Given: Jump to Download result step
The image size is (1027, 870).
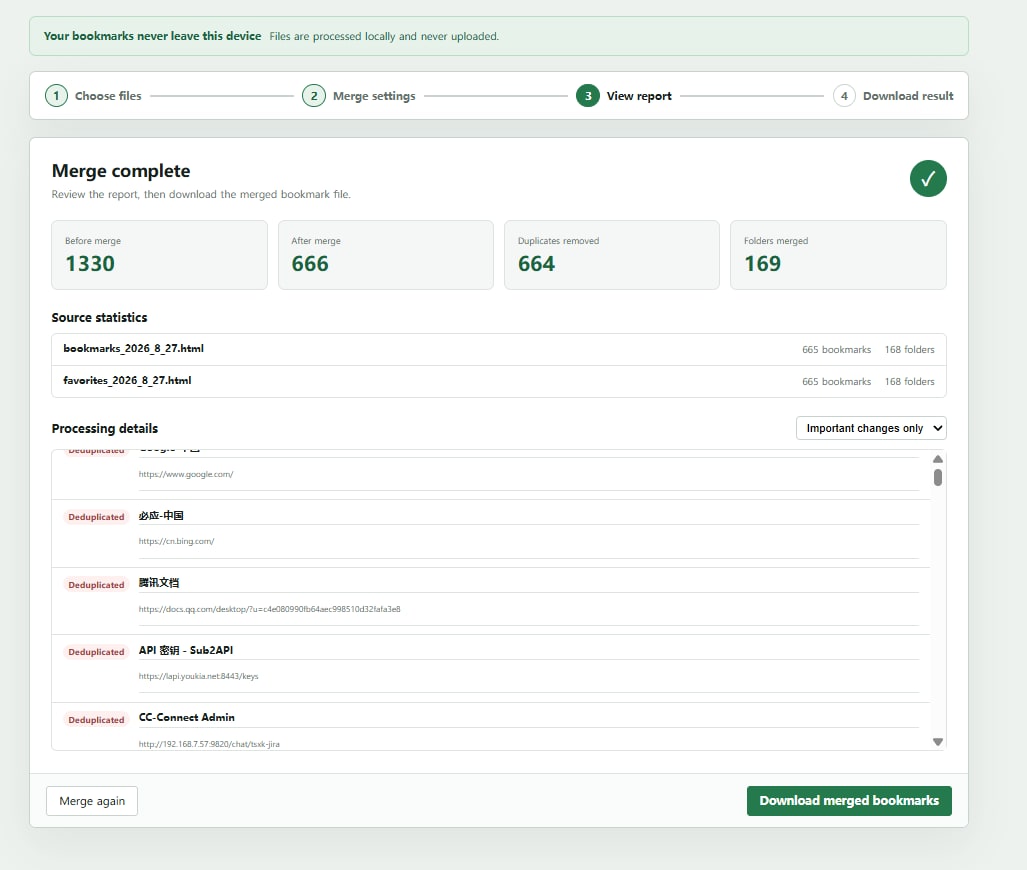Looking at the screenshot, I should coord(908,96).
